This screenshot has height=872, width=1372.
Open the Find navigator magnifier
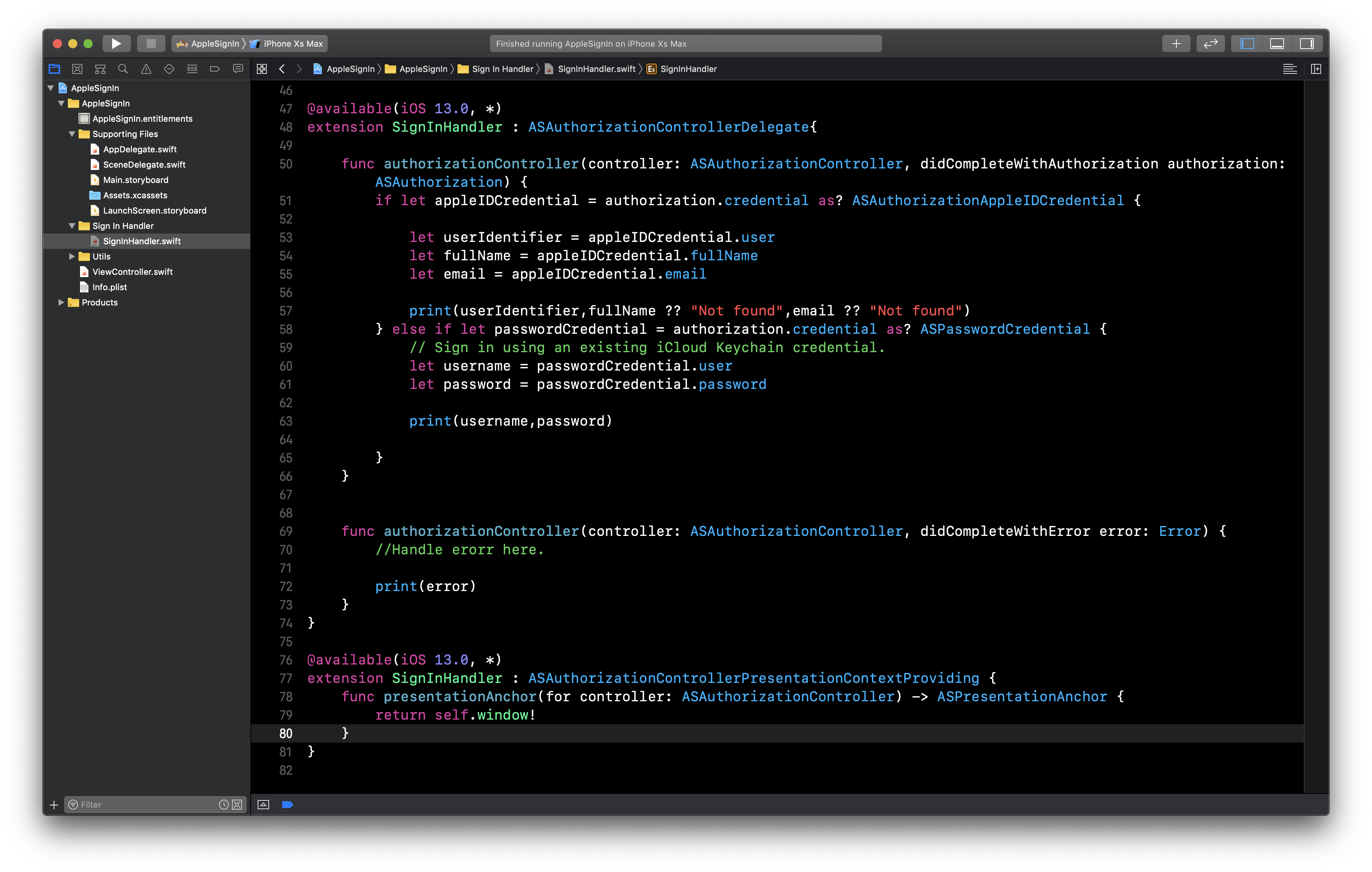(x=123, y=69)
